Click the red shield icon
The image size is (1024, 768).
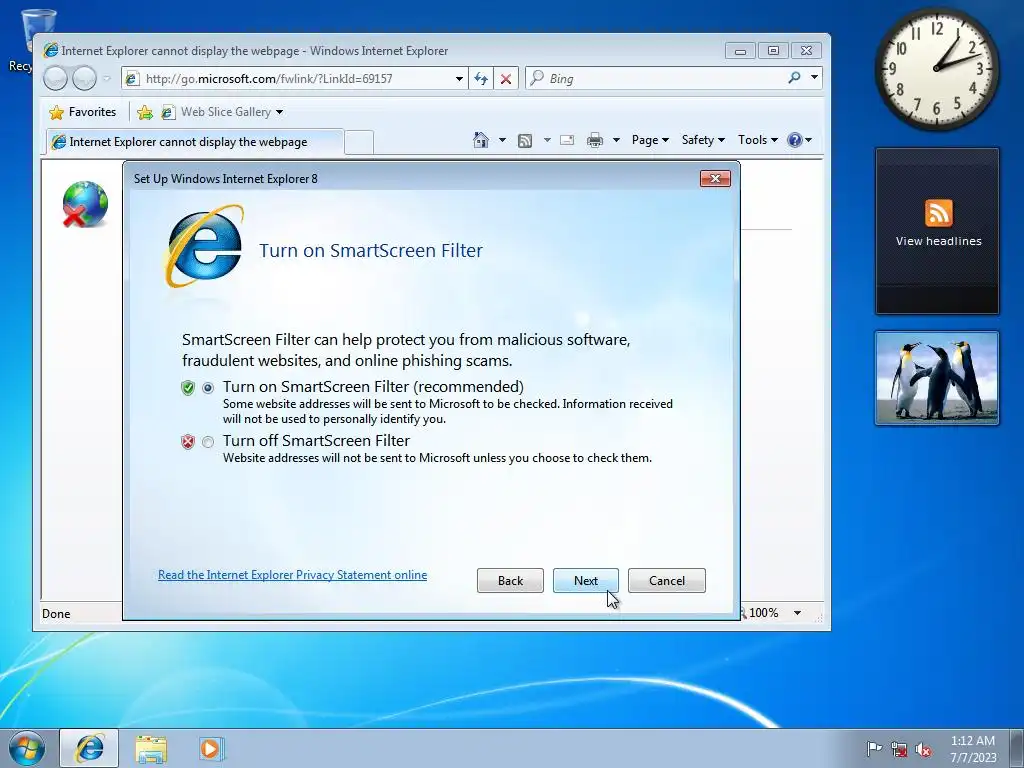(188, 442)
